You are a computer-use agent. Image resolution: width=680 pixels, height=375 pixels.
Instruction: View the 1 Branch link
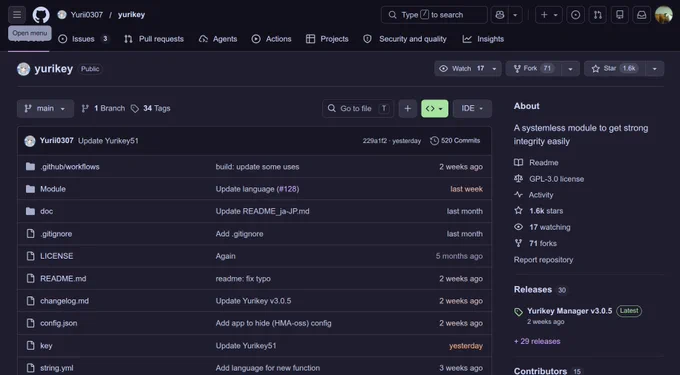click(x=103, y=108)
